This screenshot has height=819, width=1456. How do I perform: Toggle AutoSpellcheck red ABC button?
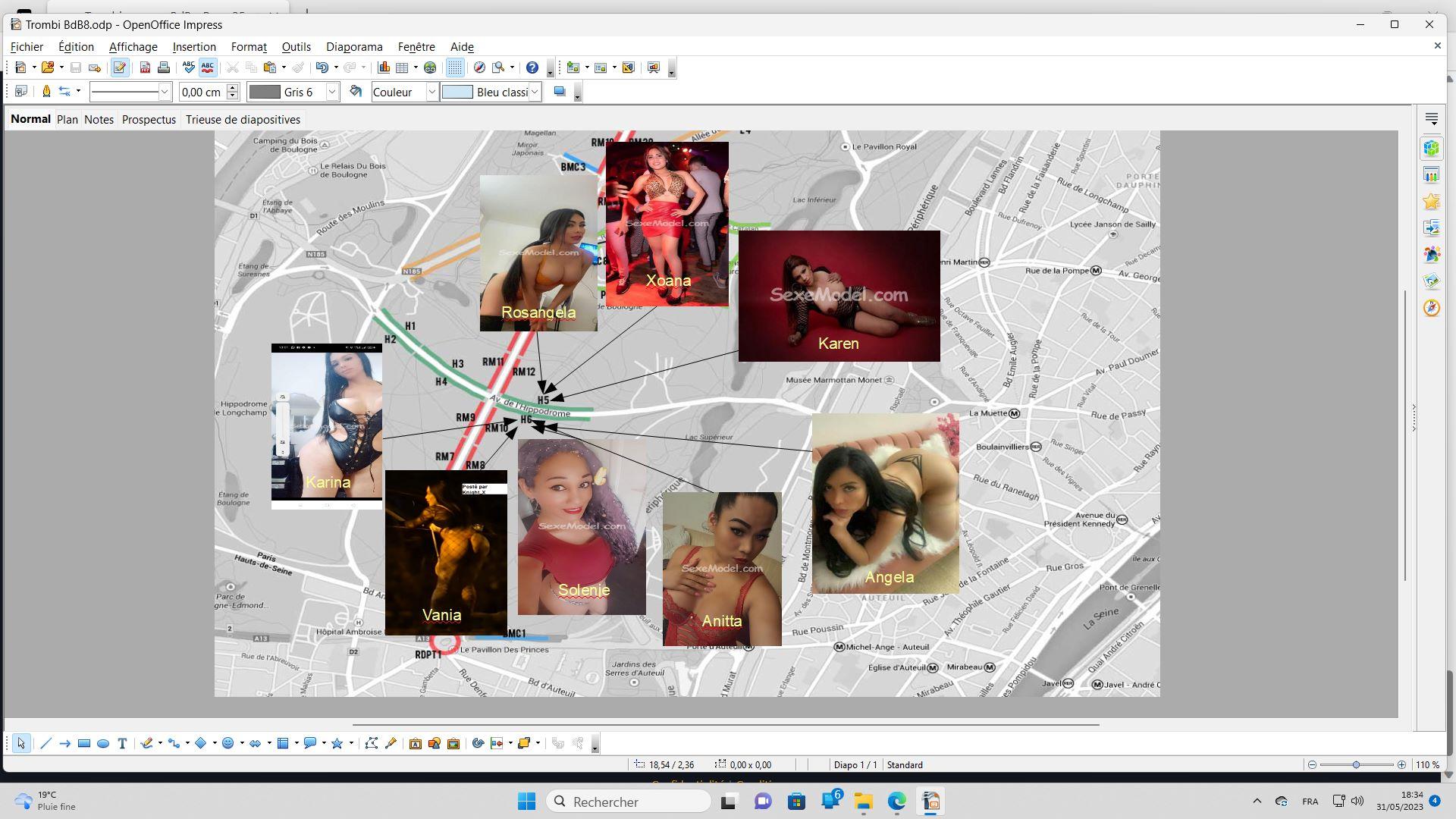207,67
